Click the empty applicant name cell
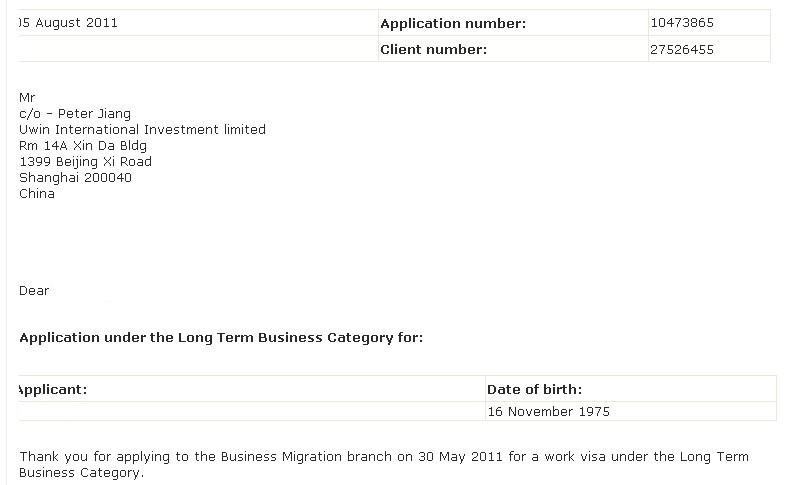The width and height of the screenshot is (802, 485). (251, 411)
